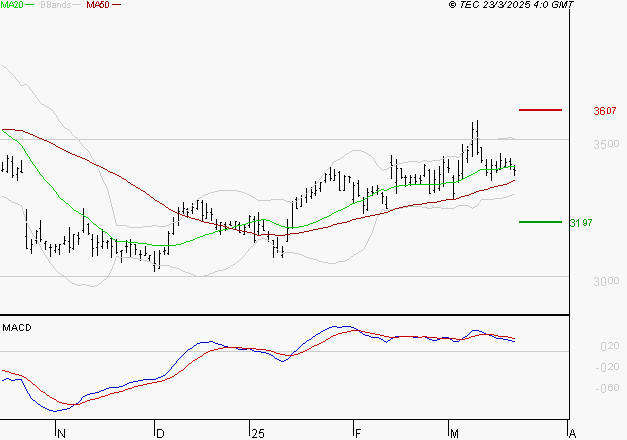Click the MA50 legend label
Viewport: 627px width, 440px height.
(x=98, y=5)
